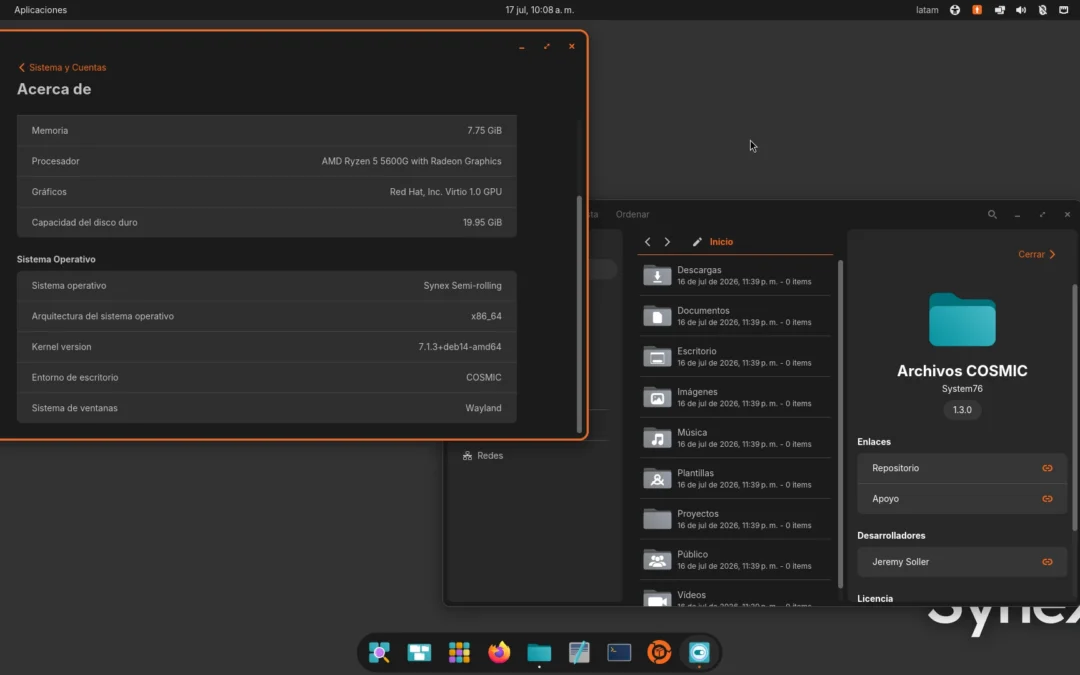Open the Público folder
Viewport: 1080px width, 675px height.
click(x=736, y=560)
